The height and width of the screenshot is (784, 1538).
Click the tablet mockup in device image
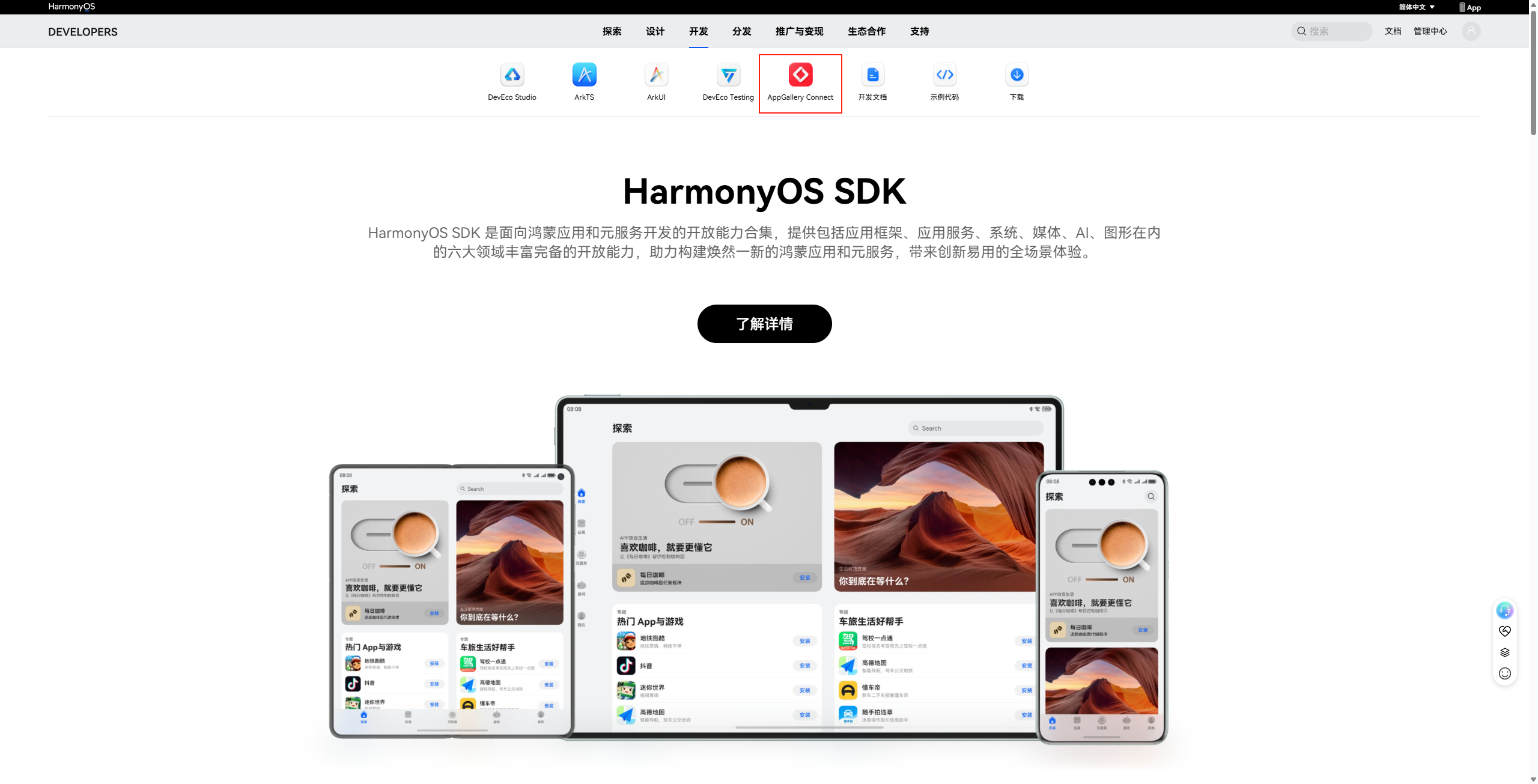pos(809,568)
